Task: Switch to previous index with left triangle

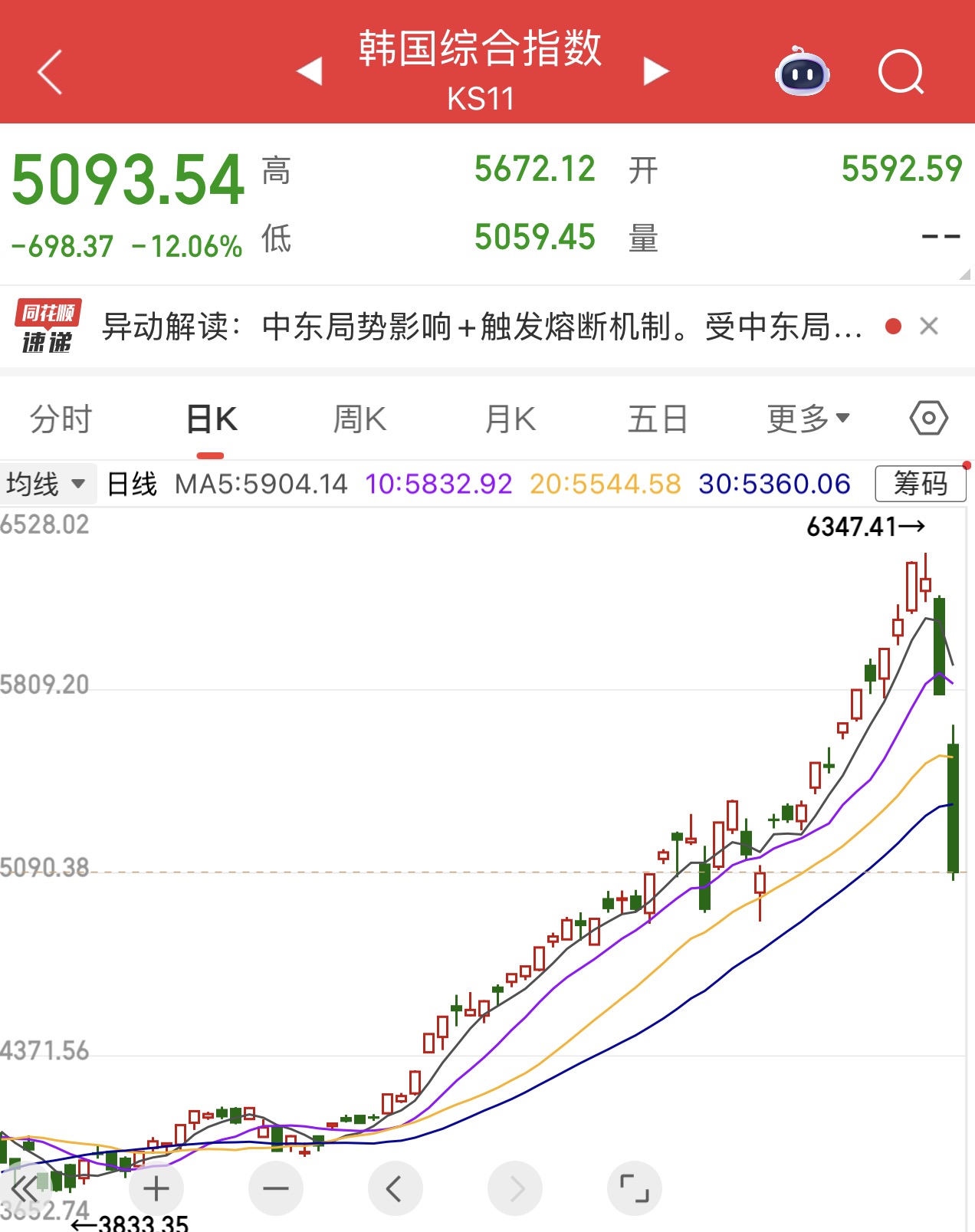Action: [x=310, y=71]
